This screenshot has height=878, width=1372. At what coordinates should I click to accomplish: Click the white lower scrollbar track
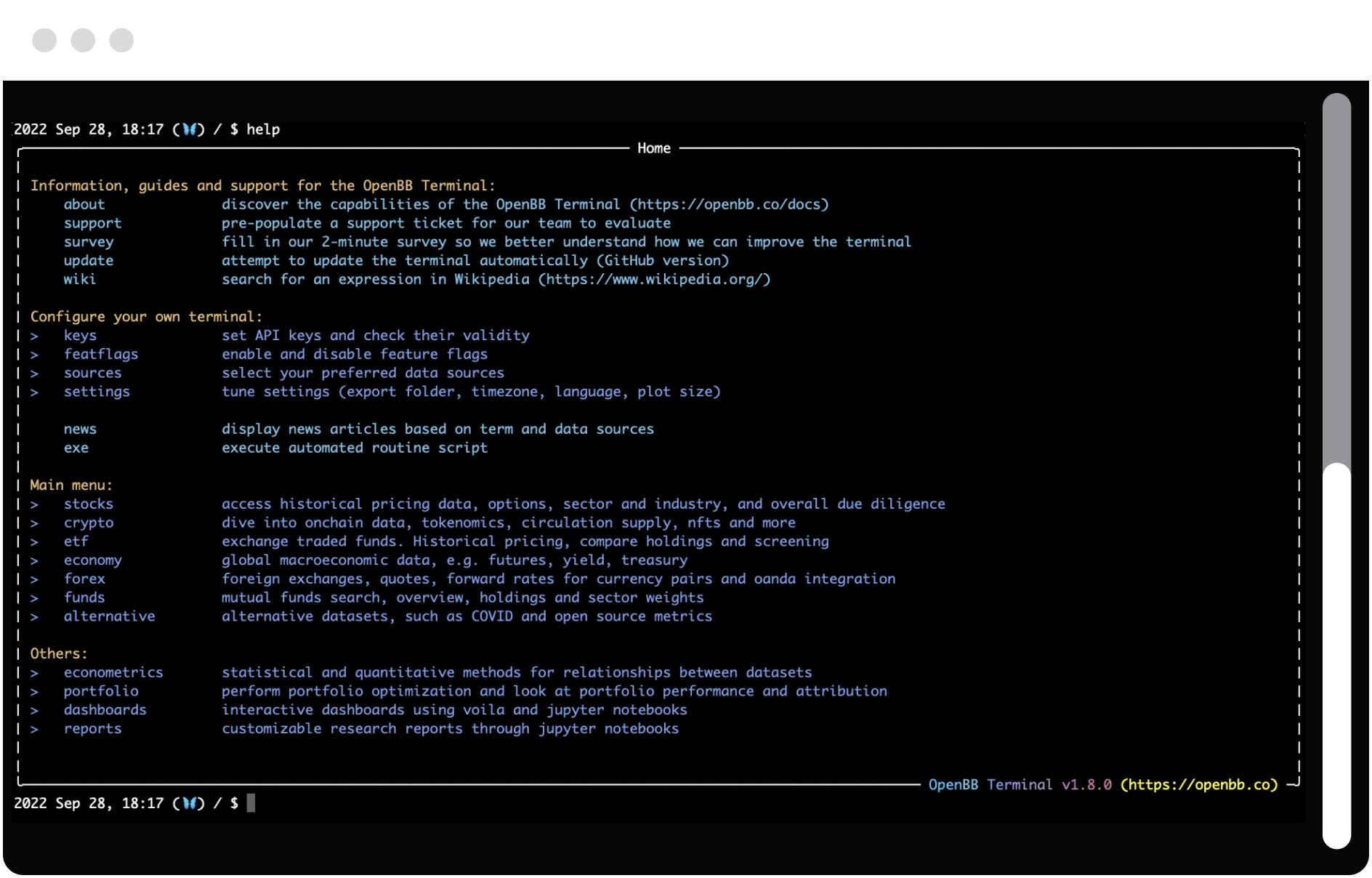click(x=1336, y=656)
